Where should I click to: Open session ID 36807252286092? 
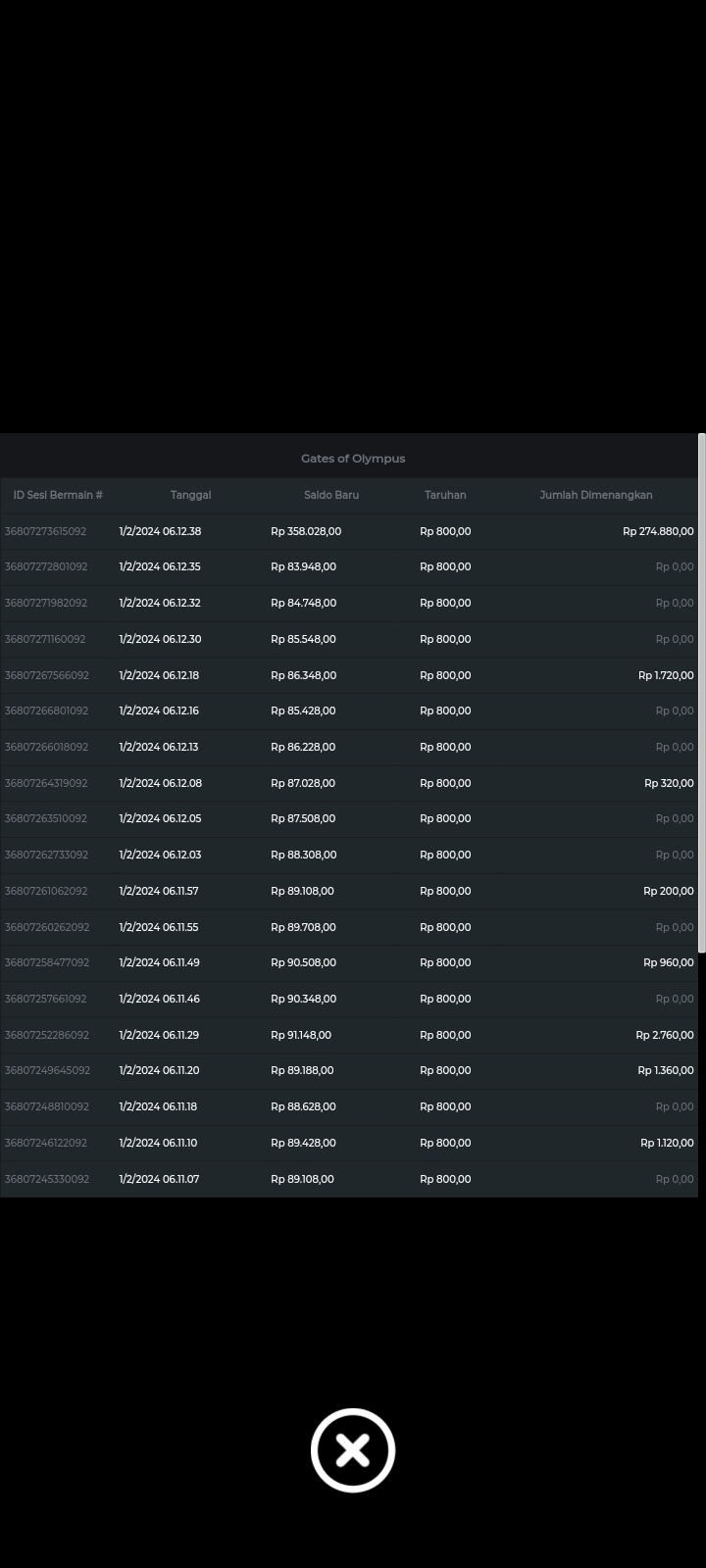point(46,1035)
